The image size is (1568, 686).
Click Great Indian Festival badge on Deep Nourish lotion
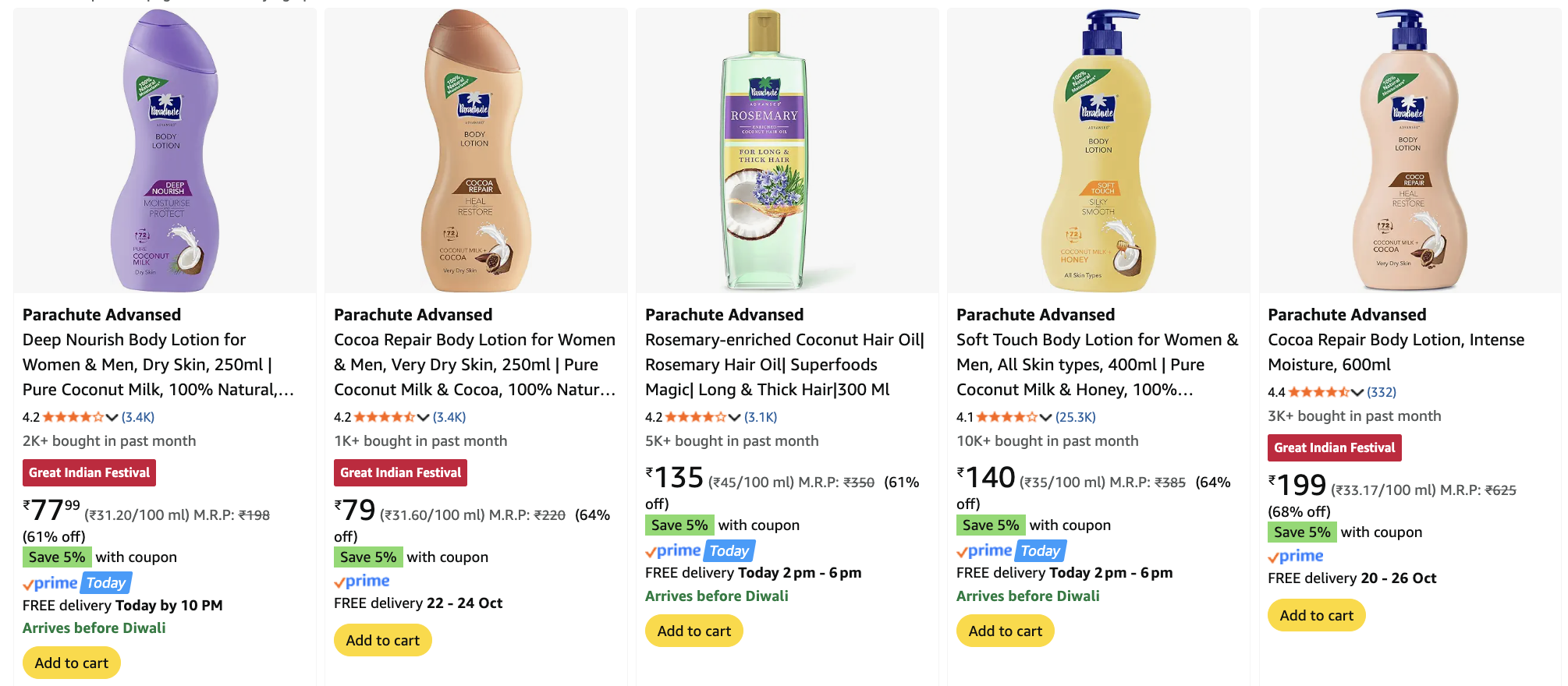(89, 473)
